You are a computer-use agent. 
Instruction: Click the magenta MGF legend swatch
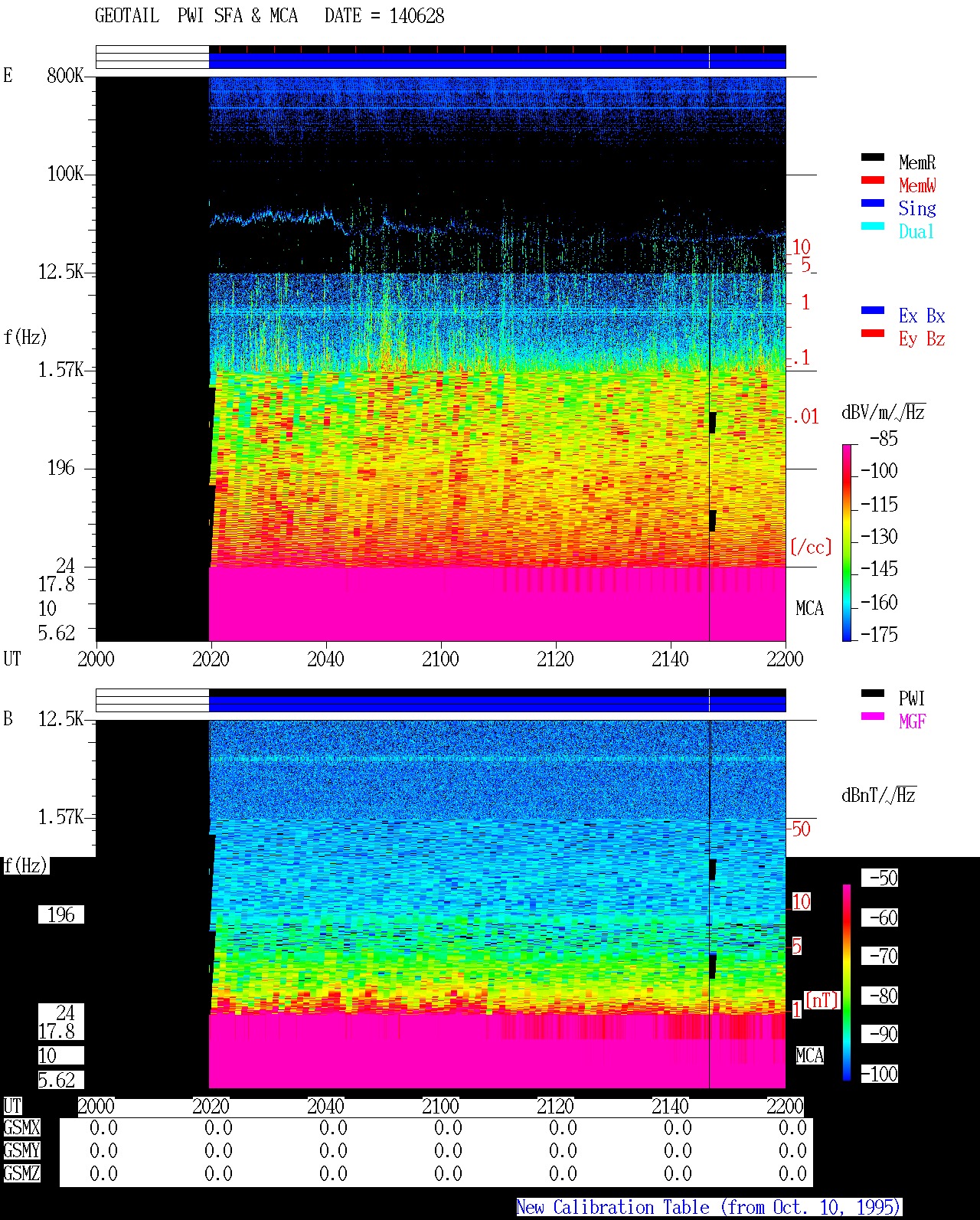click(x=873, y=716)
